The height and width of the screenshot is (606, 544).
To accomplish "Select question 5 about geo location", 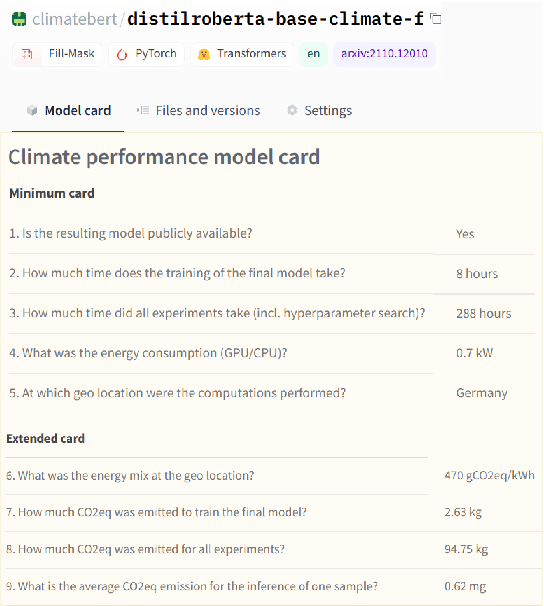I will tap(178, 393).
